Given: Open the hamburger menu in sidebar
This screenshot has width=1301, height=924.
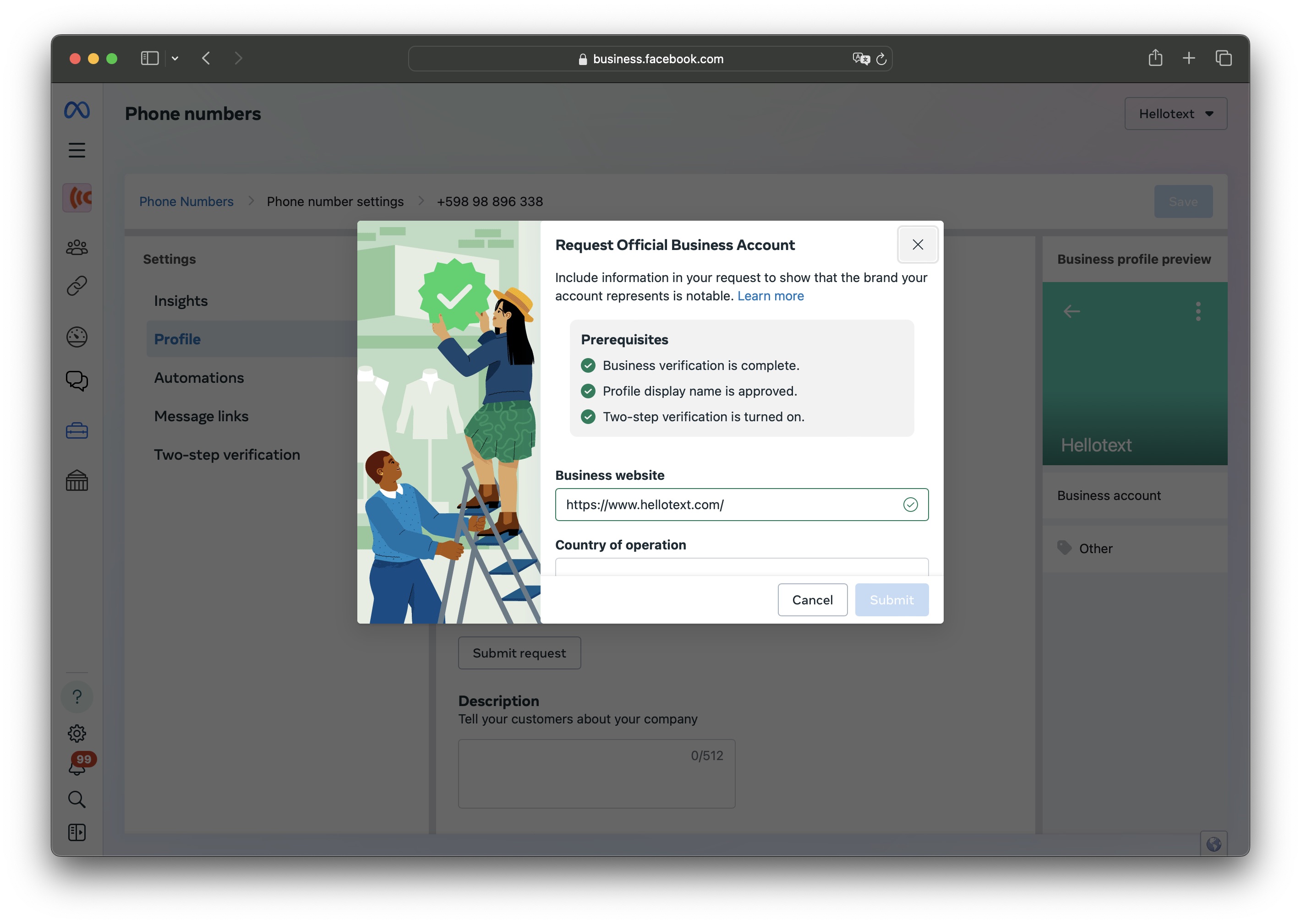Looking at the screenshot, I should [77, 150].
